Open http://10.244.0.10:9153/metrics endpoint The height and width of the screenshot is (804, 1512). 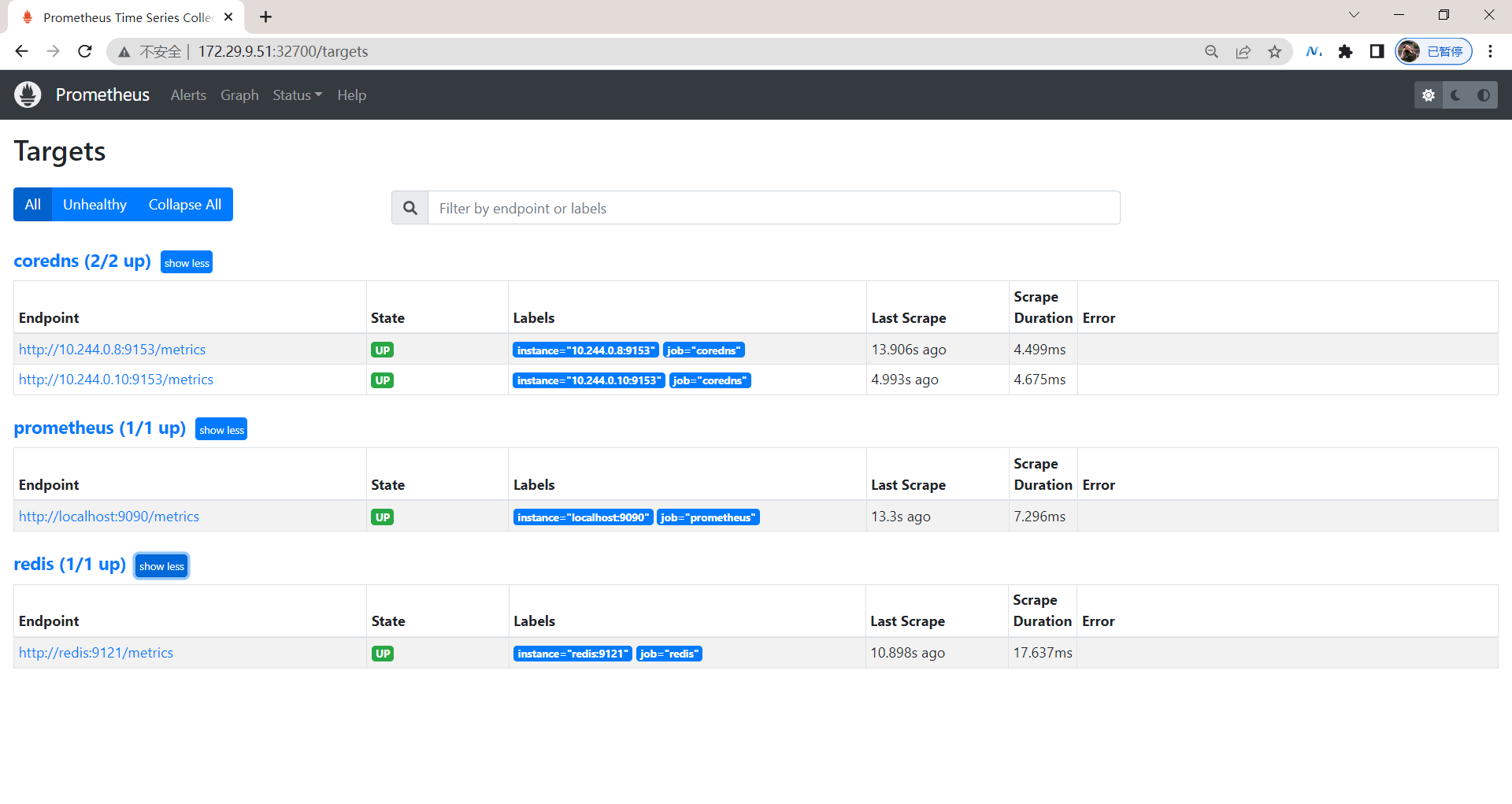(x=116, y=379)
